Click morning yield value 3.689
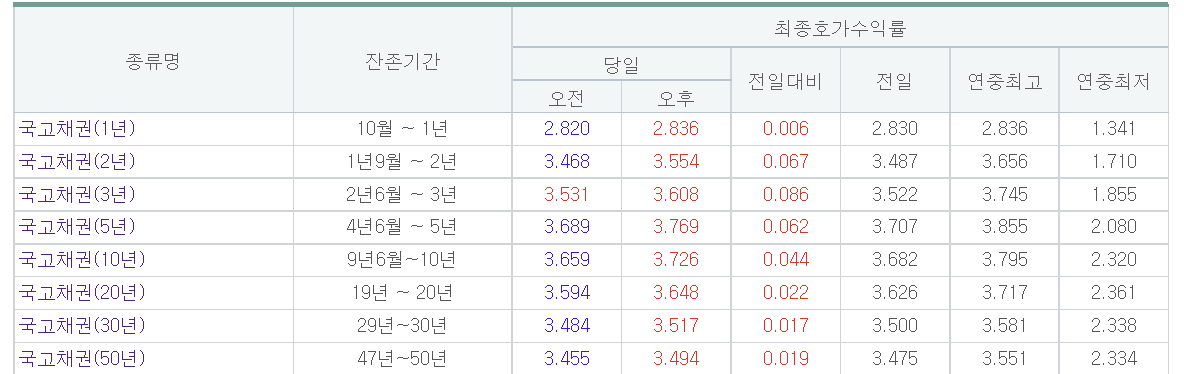The height and width of the screenshot is (374, 1184). [567, 227]
